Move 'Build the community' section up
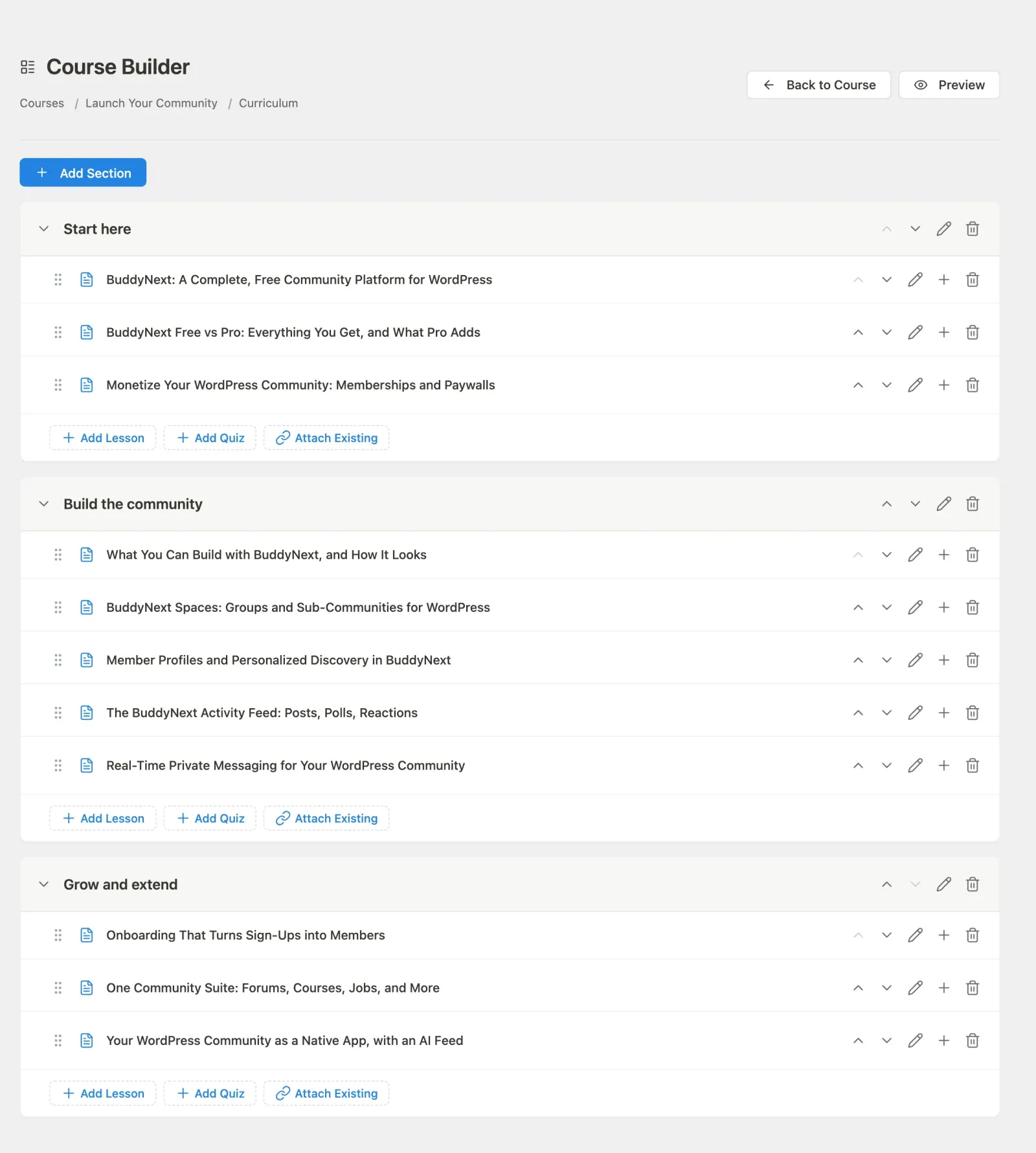 click(886, 504)
